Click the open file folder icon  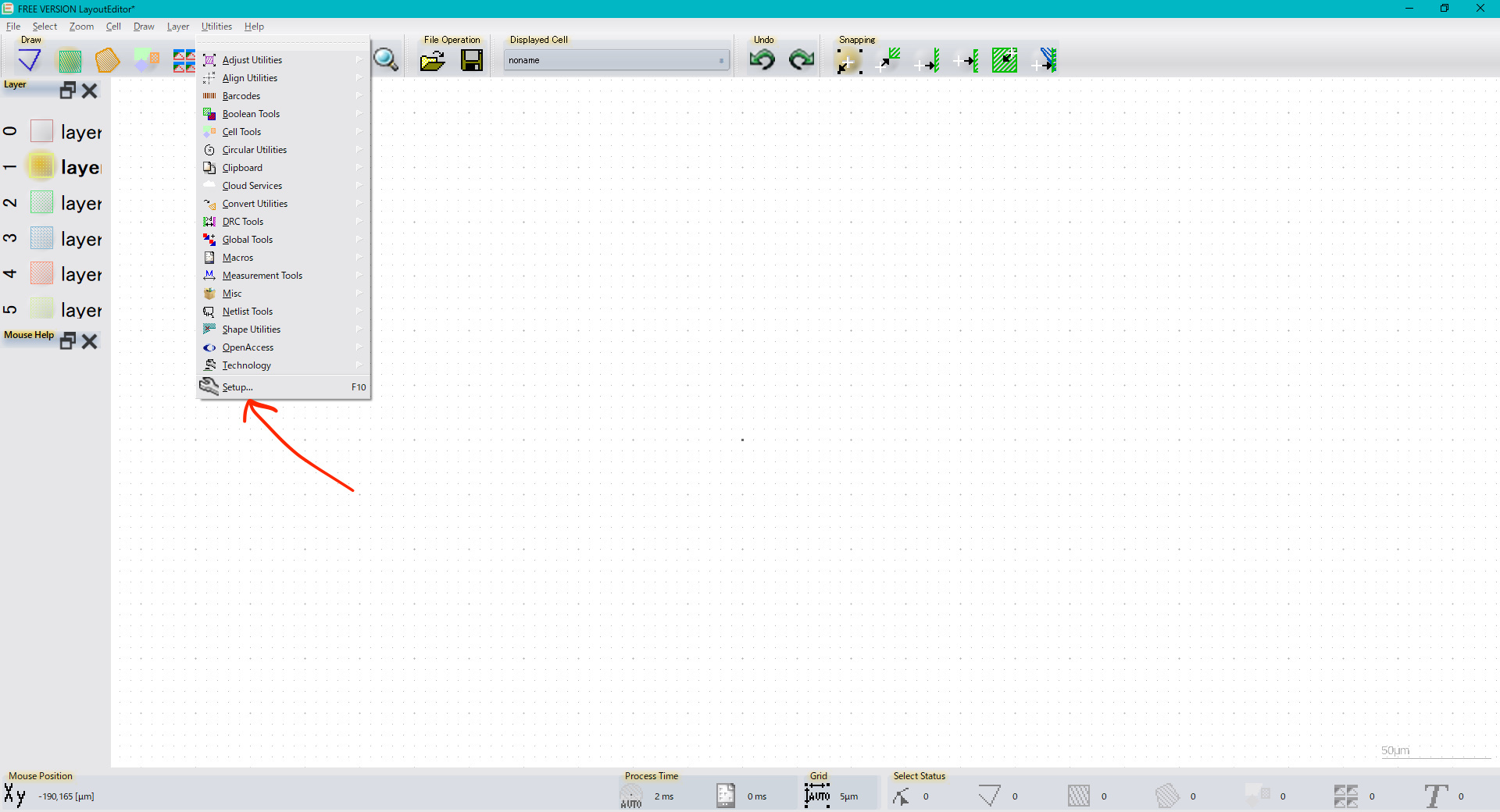pos(432,60)
